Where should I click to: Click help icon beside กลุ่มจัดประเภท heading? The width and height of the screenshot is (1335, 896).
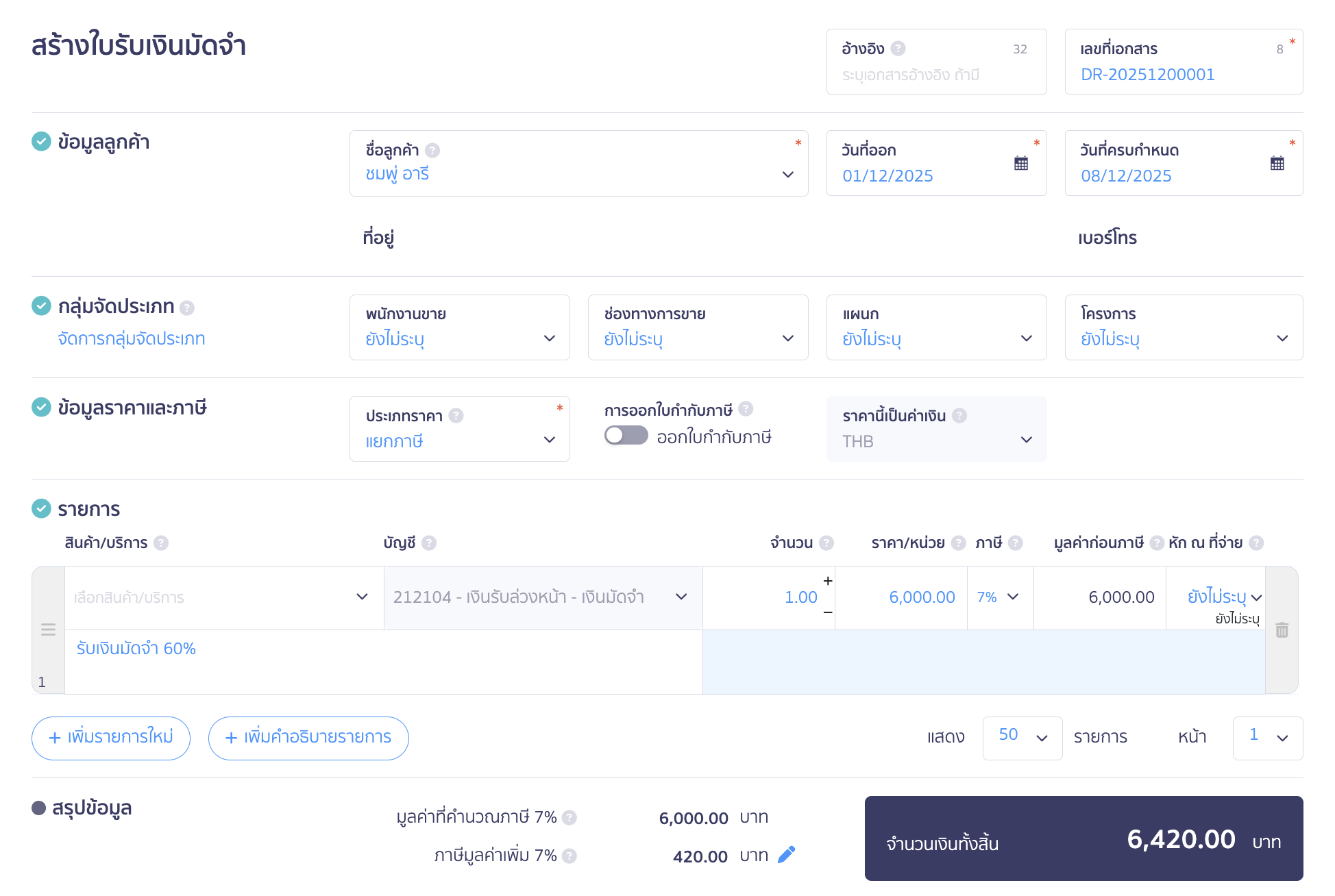[x=187, y=308]
